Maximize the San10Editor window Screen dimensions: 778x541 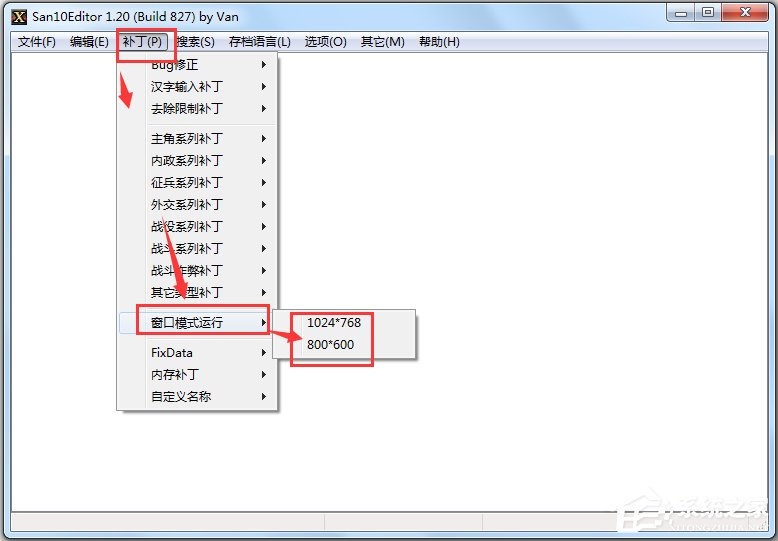point(708,13)
